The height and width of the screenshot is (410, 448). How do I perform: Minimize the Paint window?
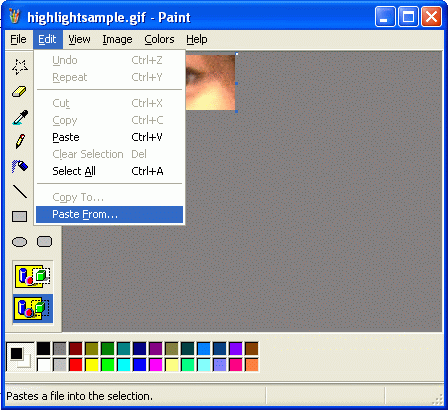click(385, 16)
